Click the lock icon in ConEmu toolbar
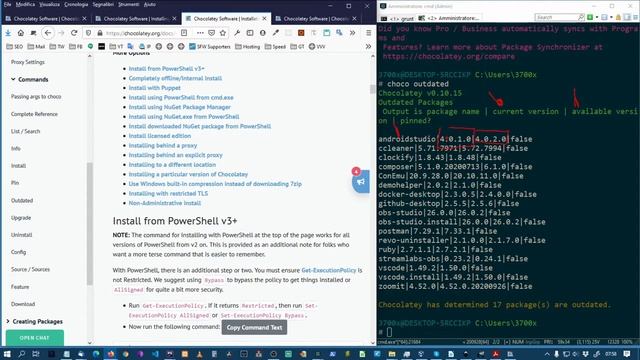The image size is (640, 360). pyautogui.click(x=618, y=17)
